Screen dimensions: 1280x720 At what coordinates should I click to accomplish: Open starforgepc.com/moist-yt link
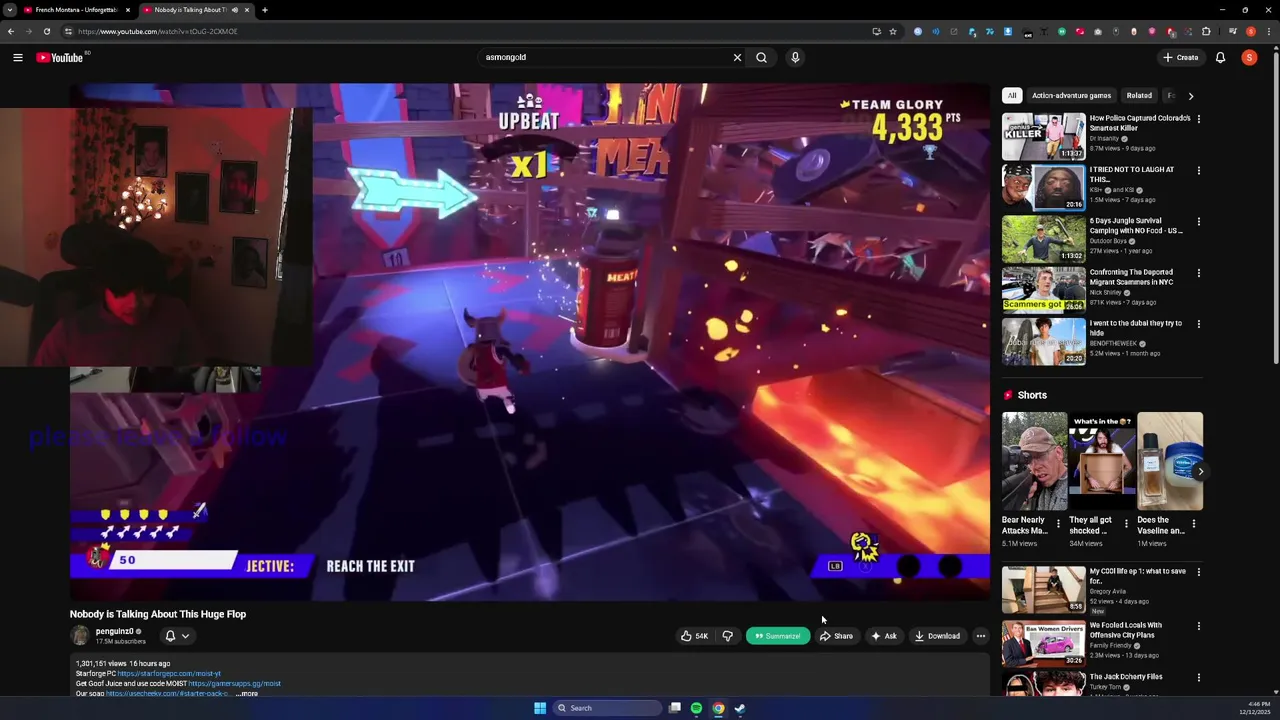tap(169, 674)
